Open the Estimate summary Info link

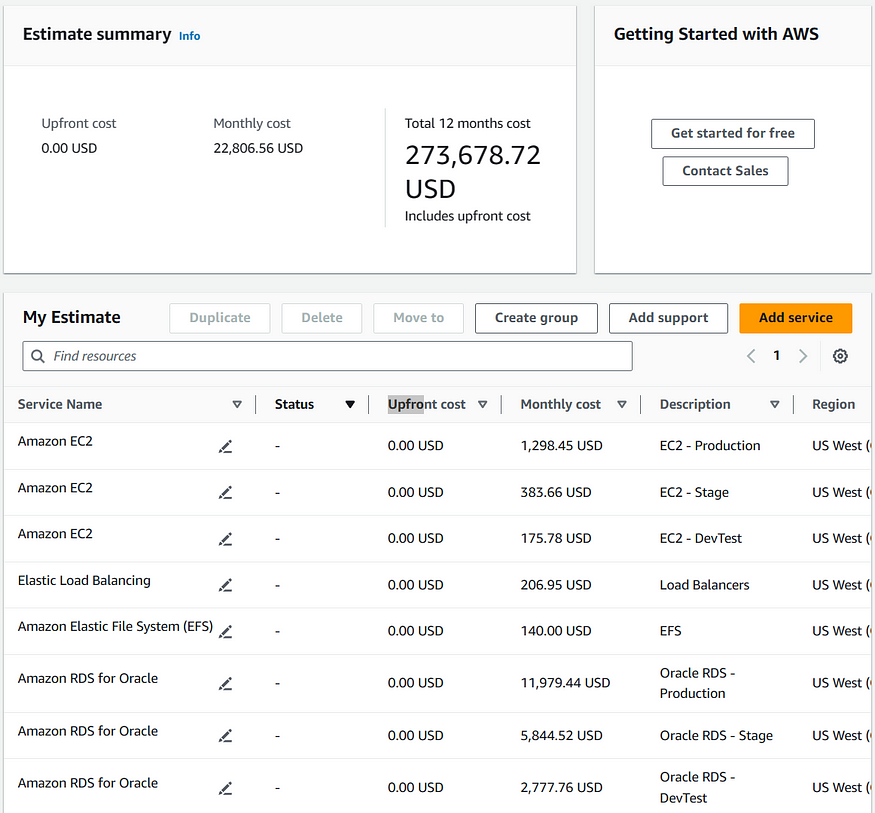tap(189, 36)
